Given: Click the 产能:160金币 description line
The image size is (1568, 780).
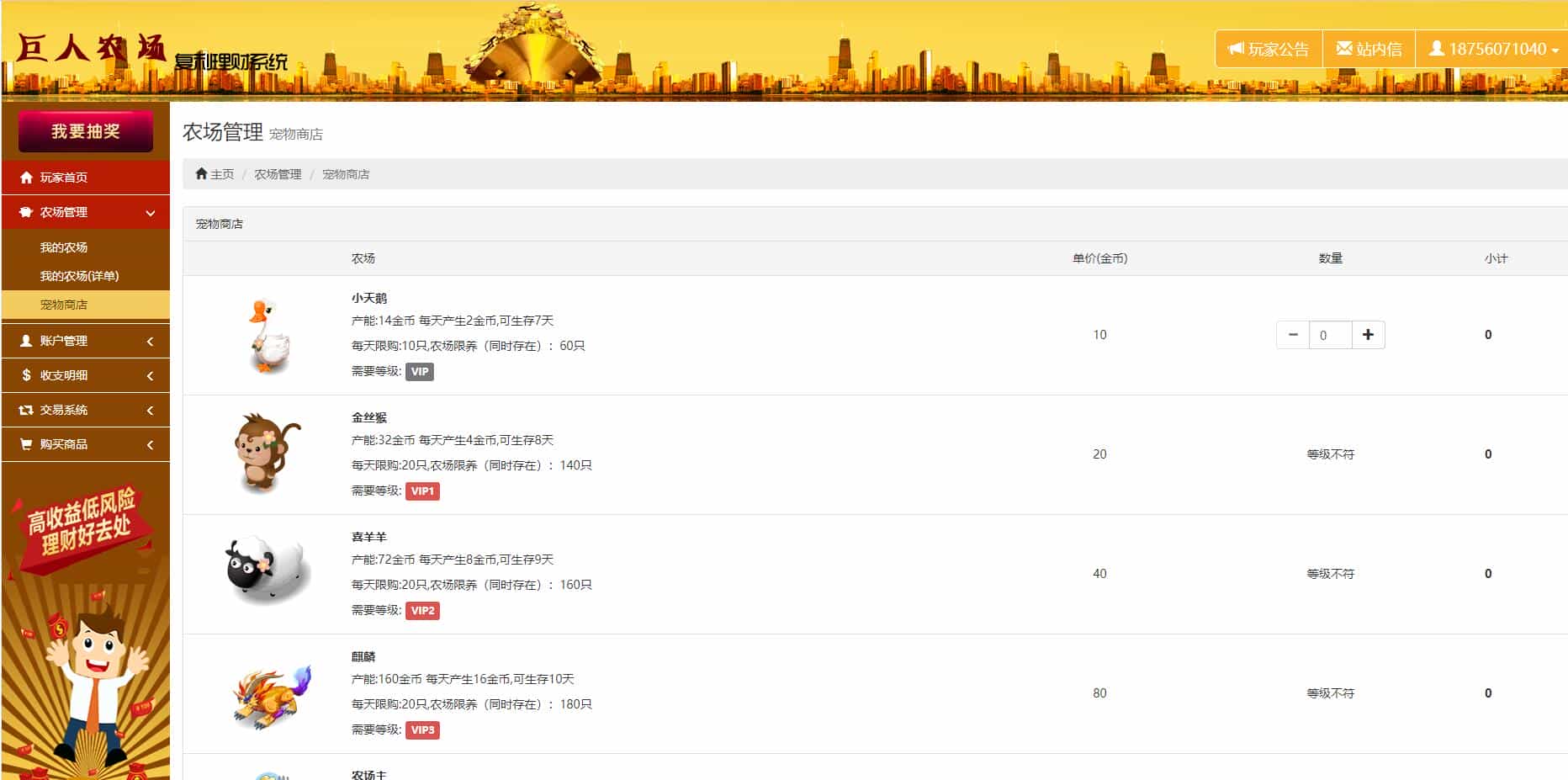Looking at the screenshot, I should pyautogui.click(x=463, y=679).
